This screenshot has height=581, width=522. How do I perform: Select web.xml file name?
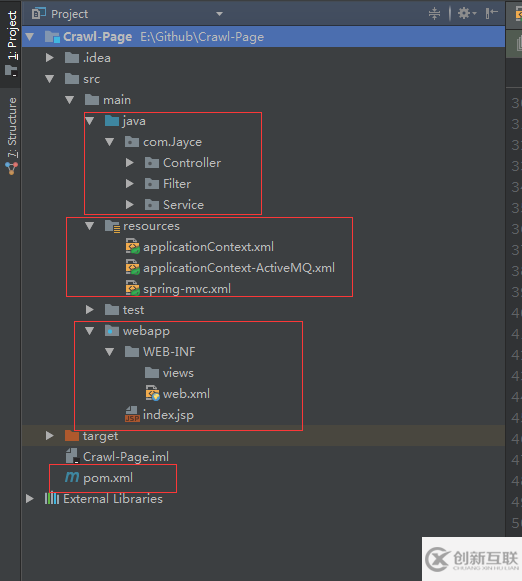pyautogui.click(x=186, y=394)
